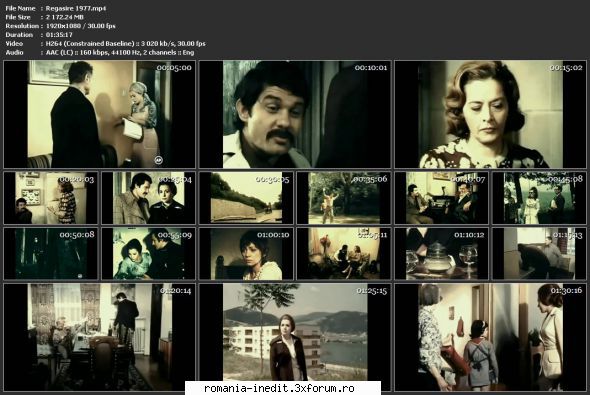The height and width of the screenshot is (395, 590).
Task: View the frame at 01:05:11
Action: click(344, 254)
